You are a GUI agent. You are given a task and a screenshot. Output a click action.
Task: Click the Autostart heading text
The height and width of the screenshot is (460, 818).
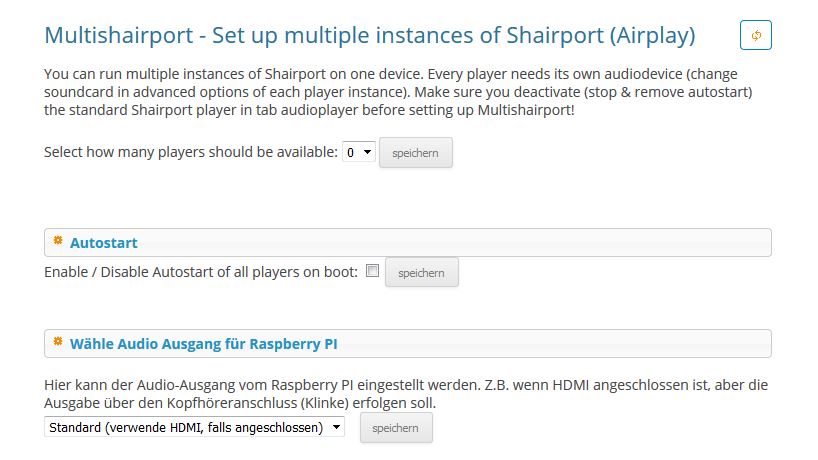[104, 243]
